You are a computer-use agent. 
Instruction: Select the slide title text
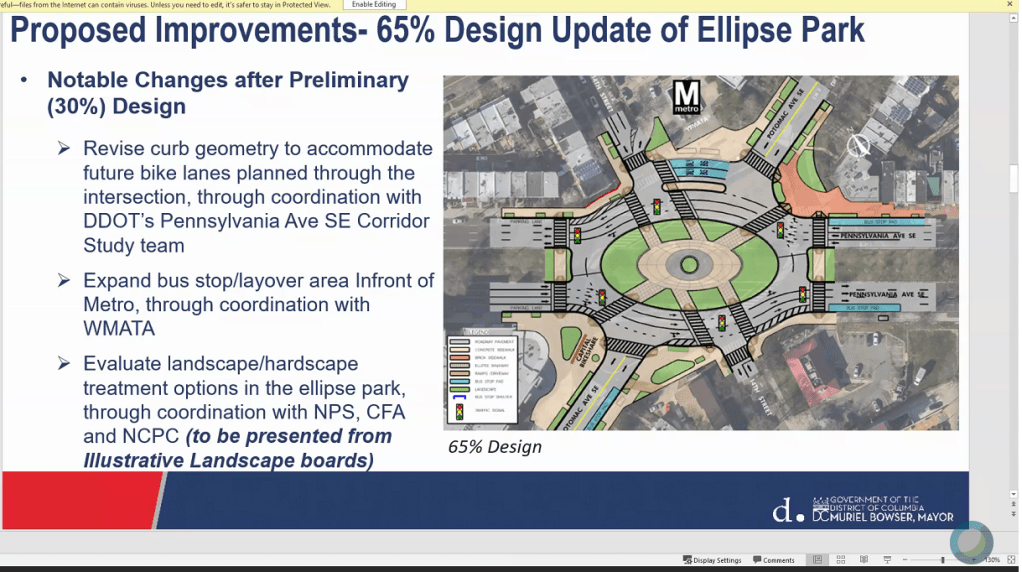coord(437,30)
